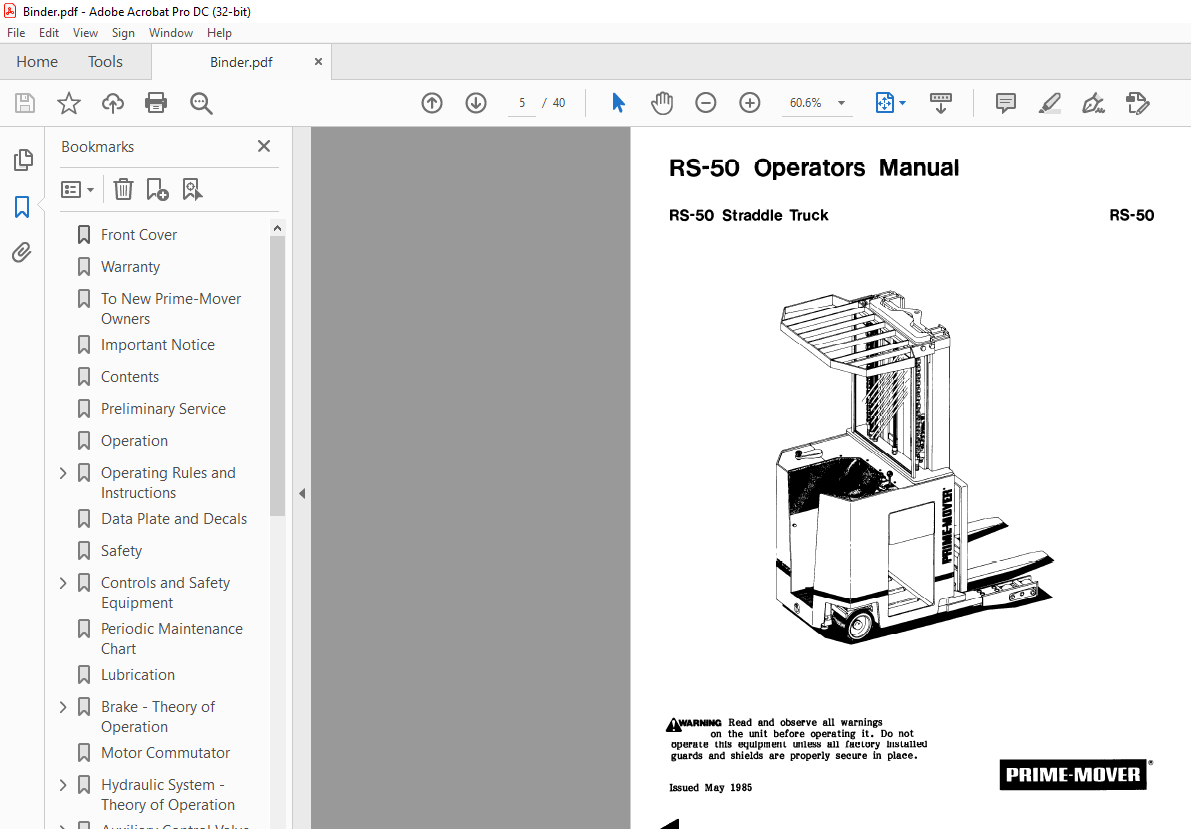Open the Sign menu
The image size is (1191, 829).
(123, 33)
